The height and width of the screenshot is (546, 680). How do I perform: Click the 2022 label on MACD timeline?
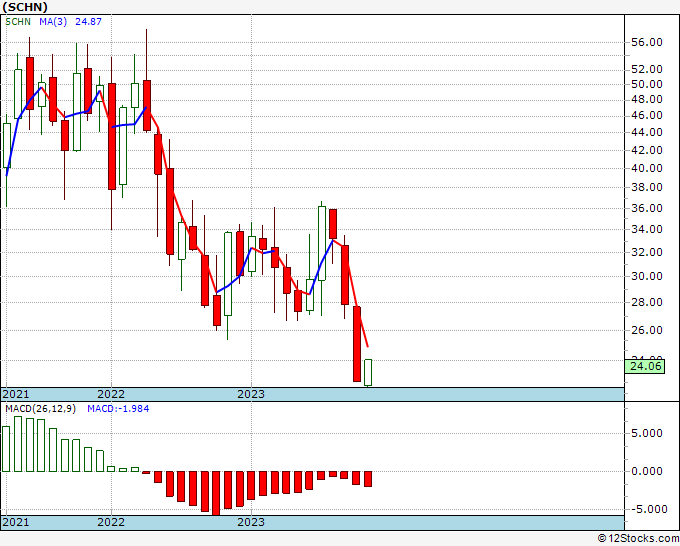[x=111, y=522]
